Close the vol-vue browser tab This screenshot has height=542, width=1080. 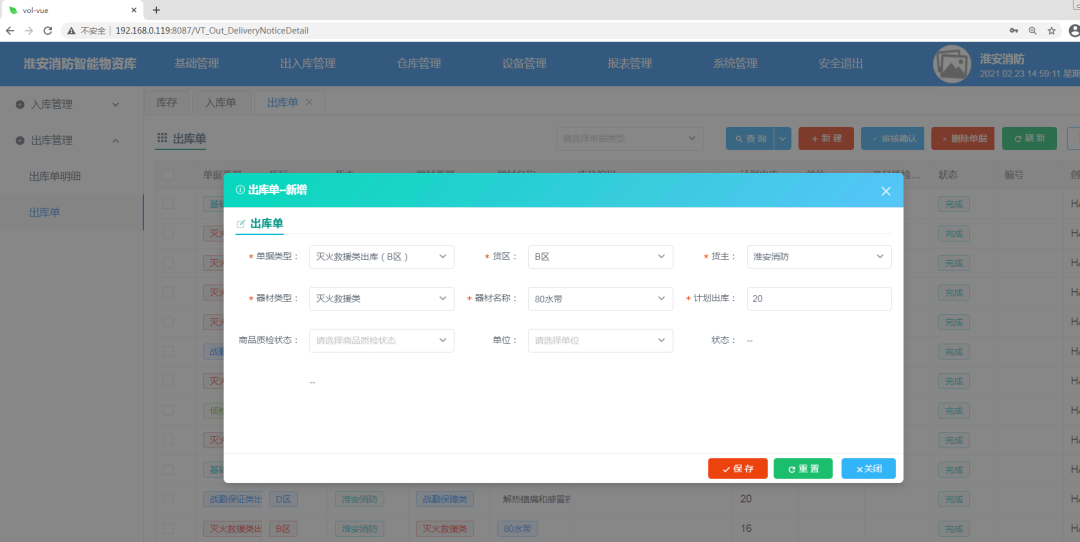point(134,10)
